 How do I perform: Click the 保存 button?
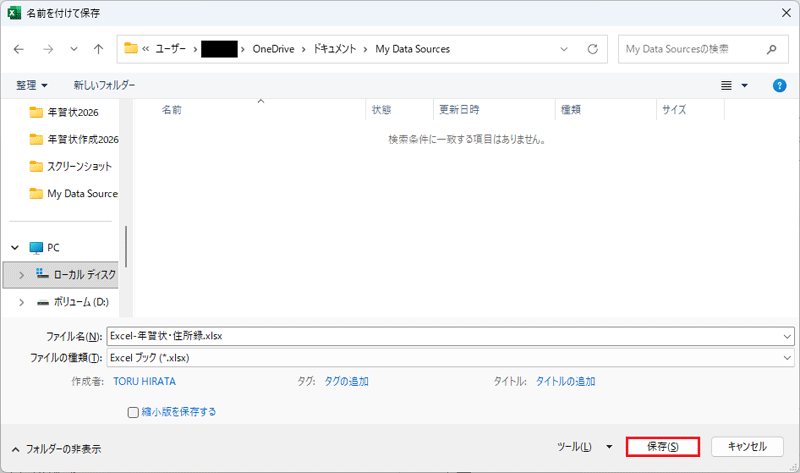[662, 447]
